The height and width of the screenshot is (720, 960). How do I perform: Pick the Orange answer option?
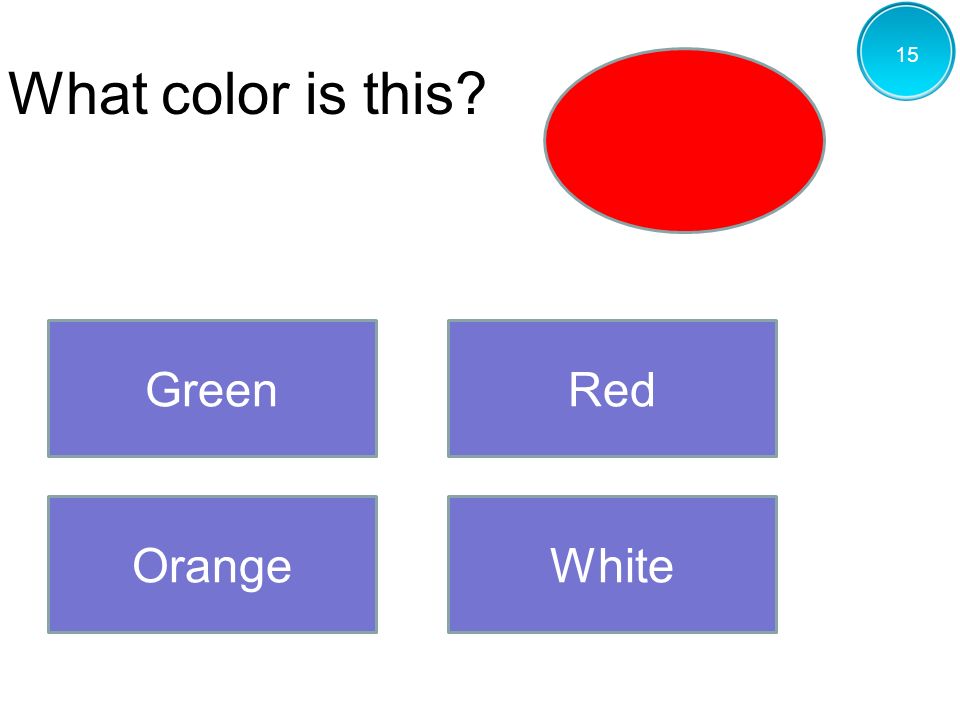point(212,564)
